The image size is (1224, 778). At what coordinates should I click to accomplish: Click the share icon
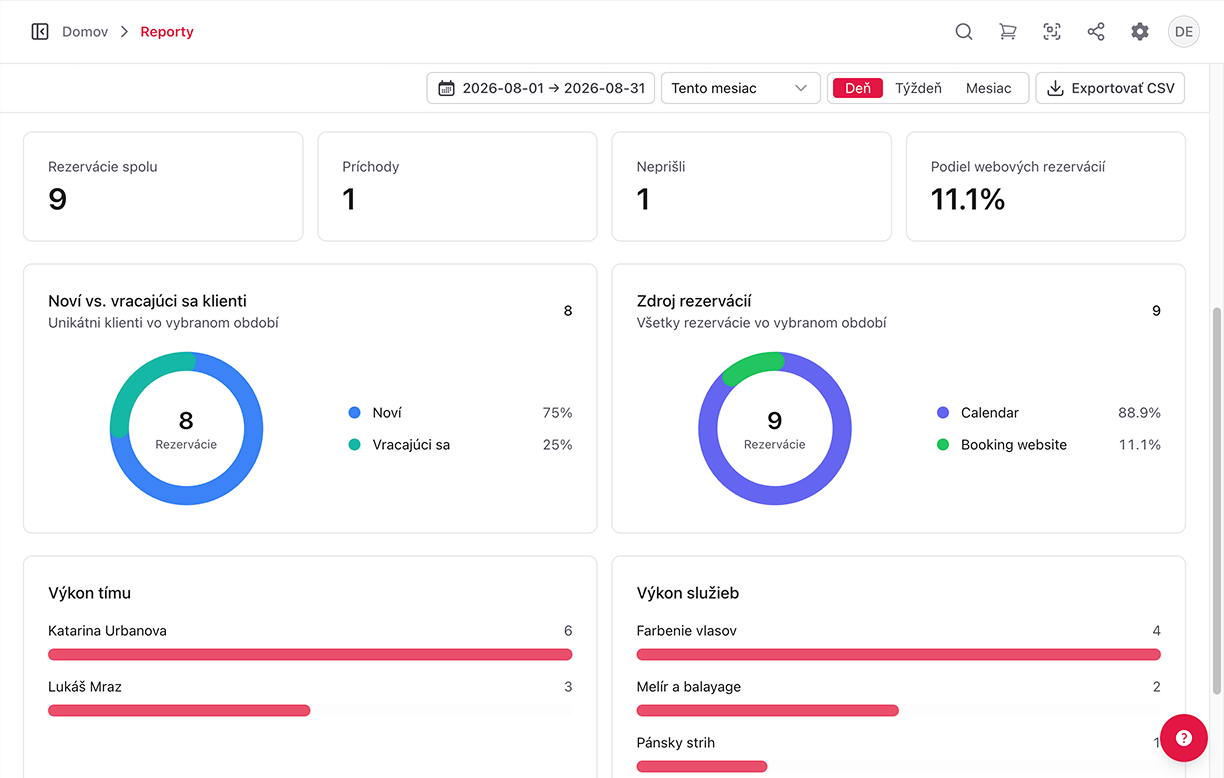point(1096,32)
